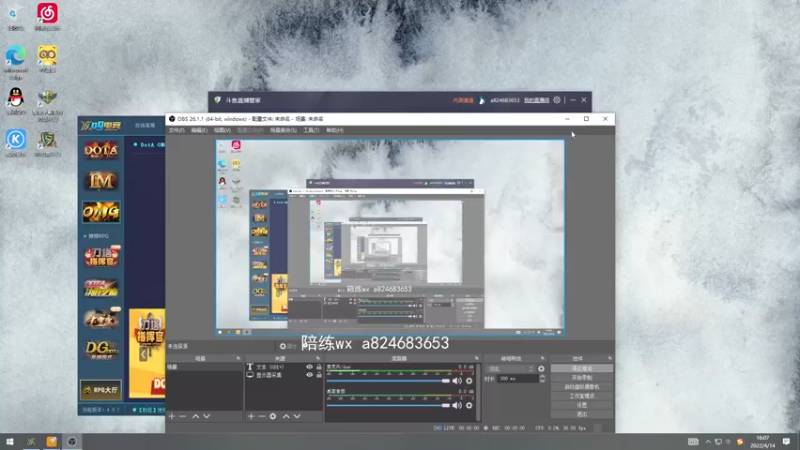Image resolution: width=800 pixels, height=450 pixels.
Task: Toggle the lock on the 显示器采集 source
Action: click(319, 375)
